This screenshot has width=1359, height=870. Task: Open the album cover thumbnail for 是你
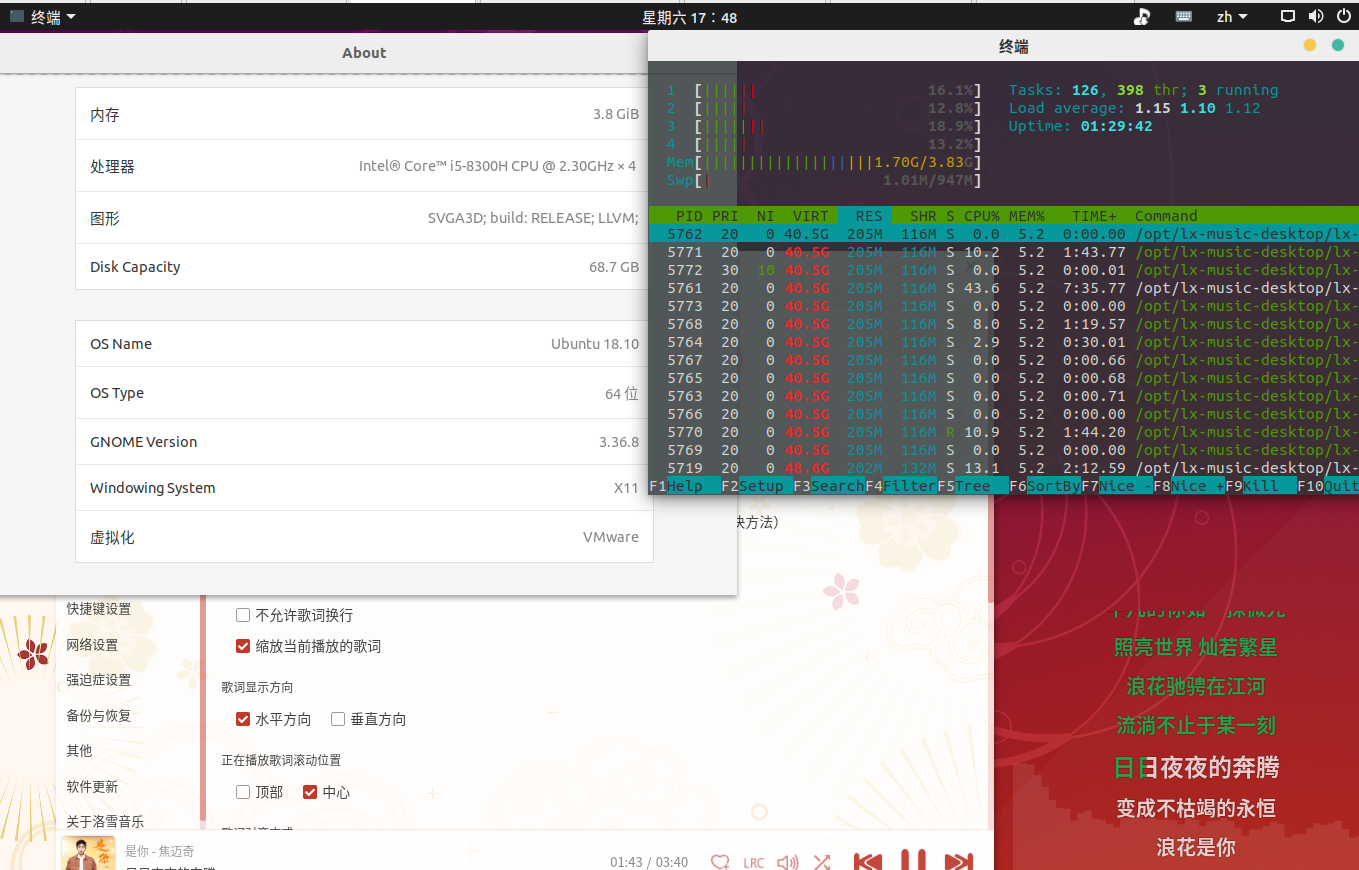(x=88, y=853)
